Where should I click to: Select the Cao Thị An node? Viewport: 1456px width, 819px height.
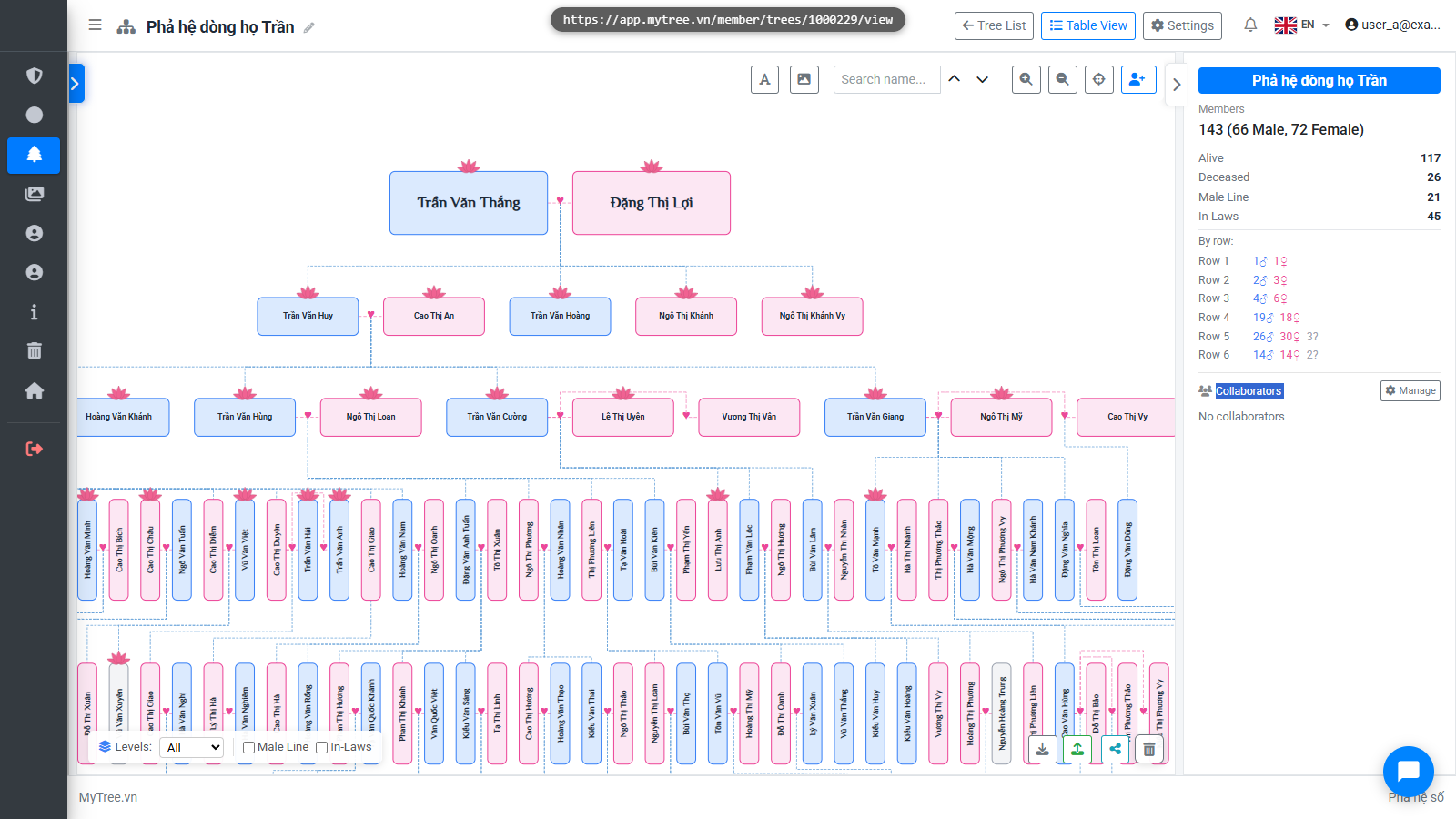(434, 316)
